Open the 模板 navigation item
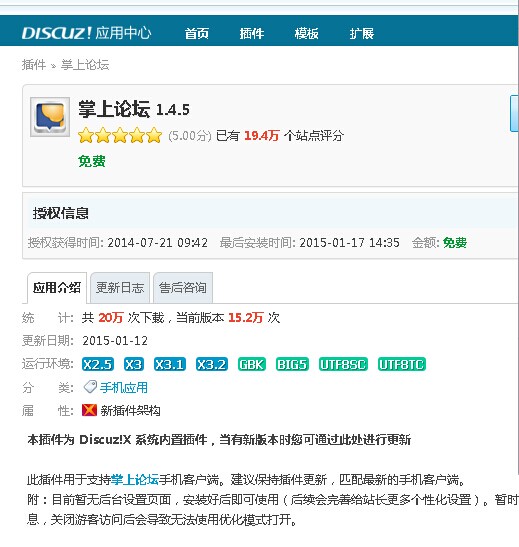The image size is (519, 547). click(306, 33)
